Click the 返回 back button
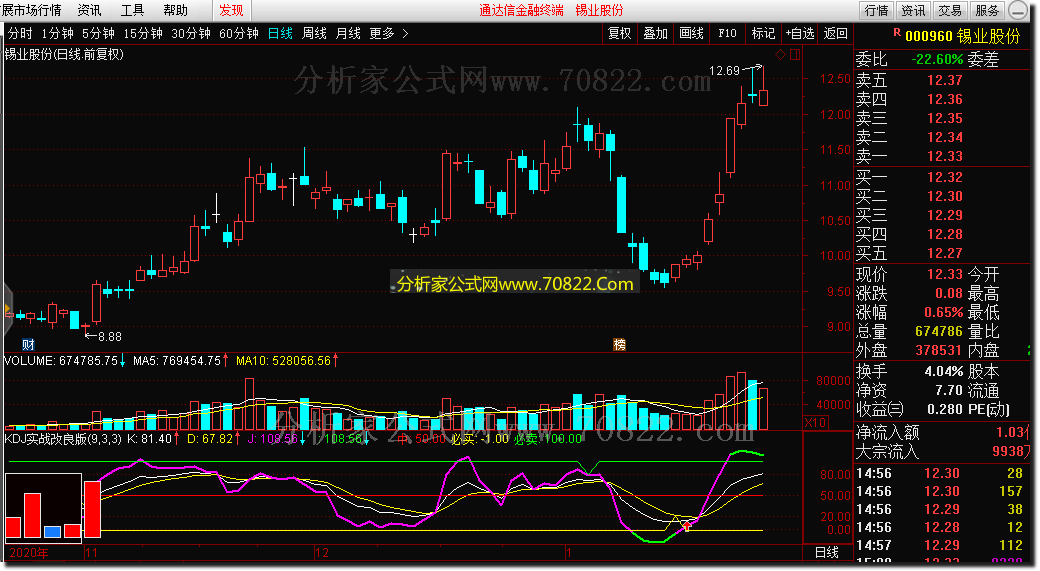1040x571 pixels. 835,33
